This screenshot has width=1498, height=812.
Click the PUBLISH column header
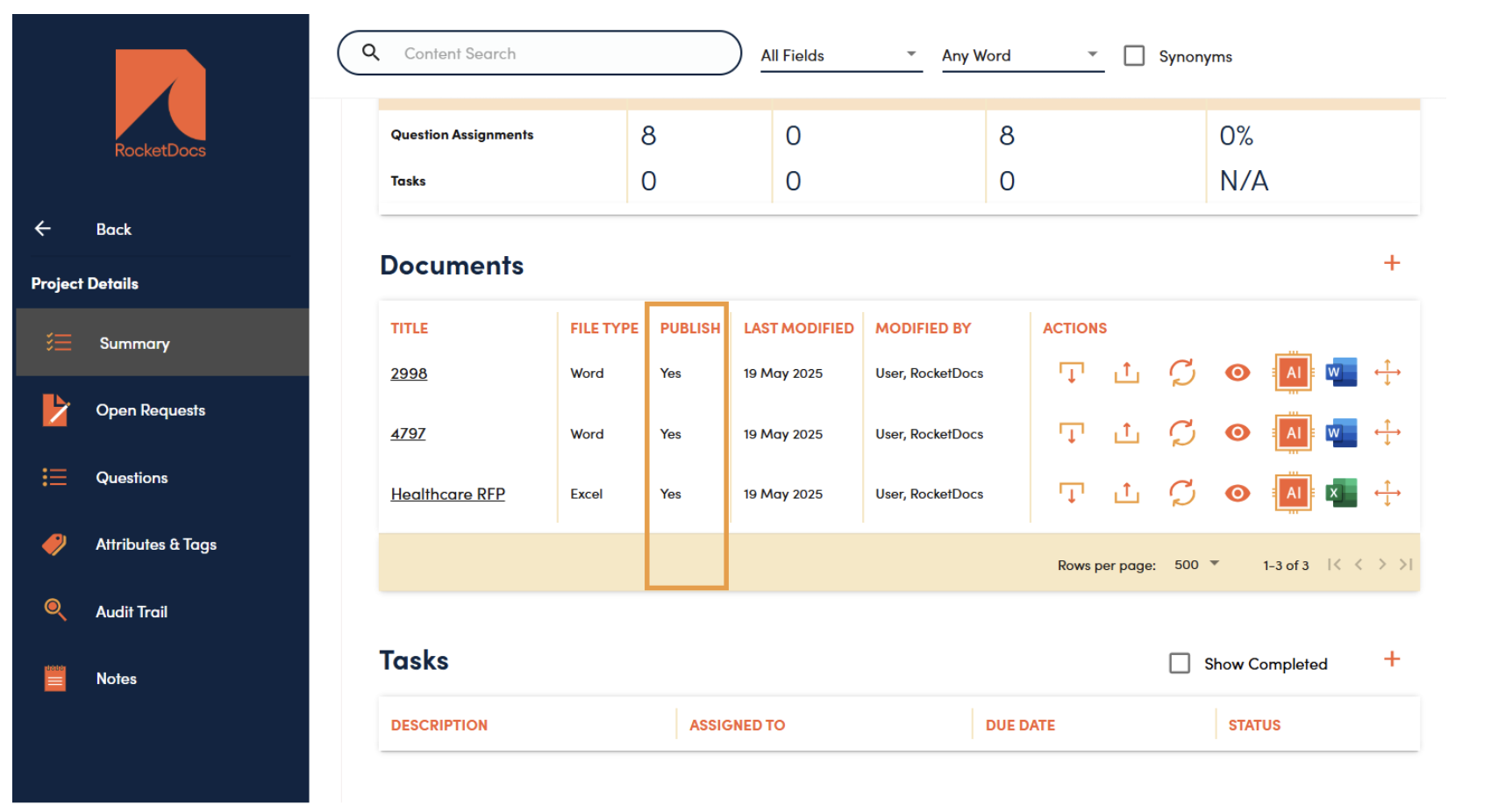690,328
